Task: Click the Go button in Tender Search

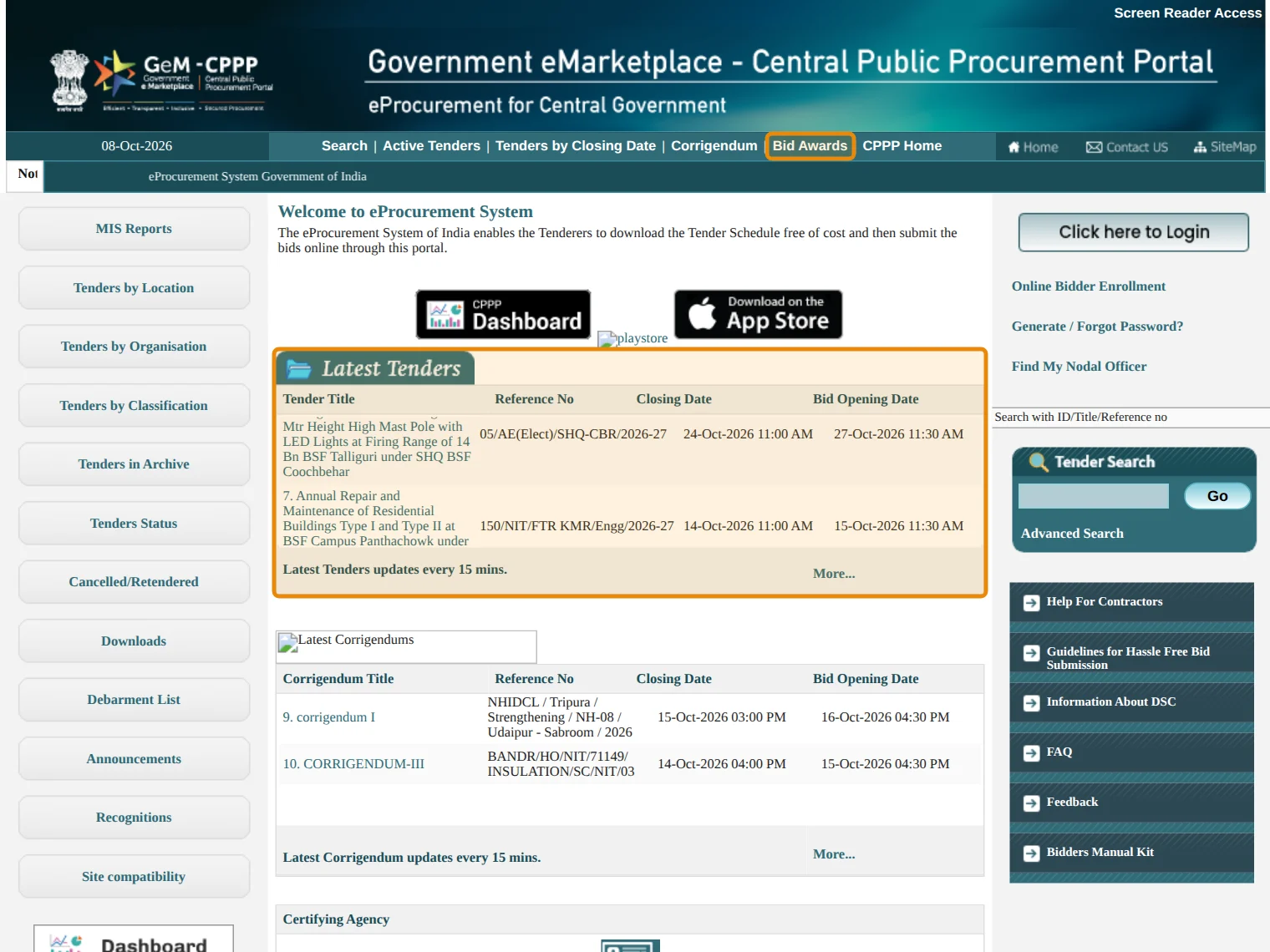Action: (x=1217, y=496)
